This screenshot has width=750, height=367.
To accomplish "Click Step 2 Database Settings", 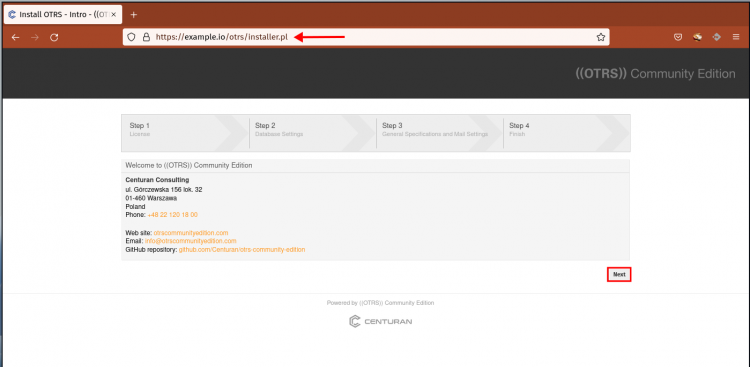I will (312, 132).
